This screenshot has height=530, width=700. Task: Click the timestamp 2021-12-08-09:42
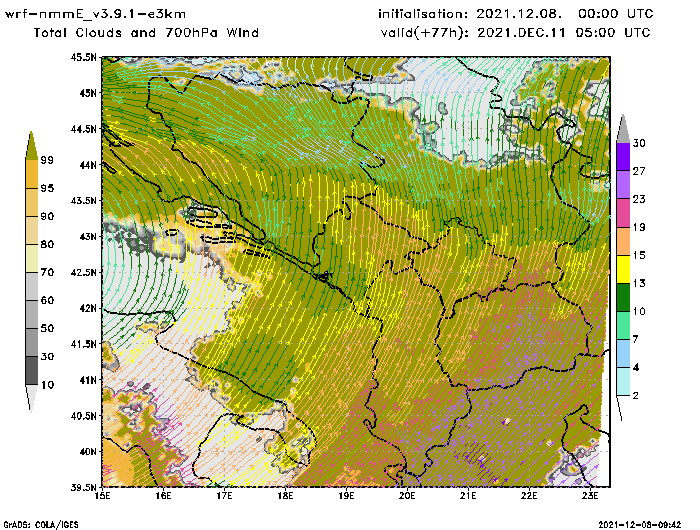pos(640,524)
